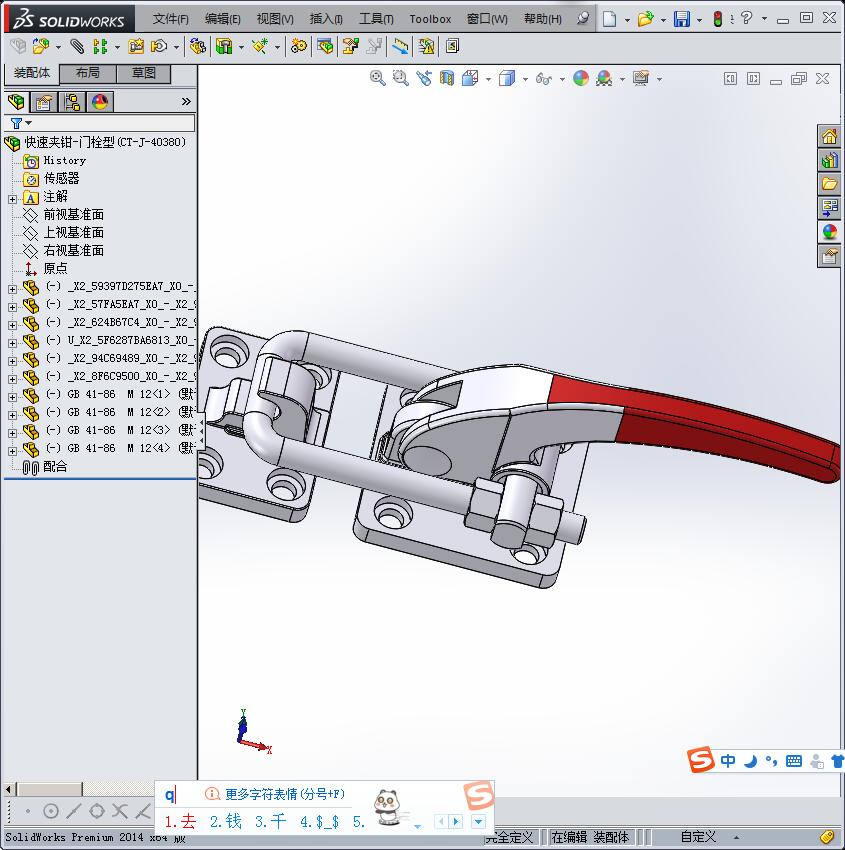Viewport: 845px width, 850px height.
Task: Toggle Sogou moon full/half-width mode
Action: pyautogui.click(x=750, y=761)
